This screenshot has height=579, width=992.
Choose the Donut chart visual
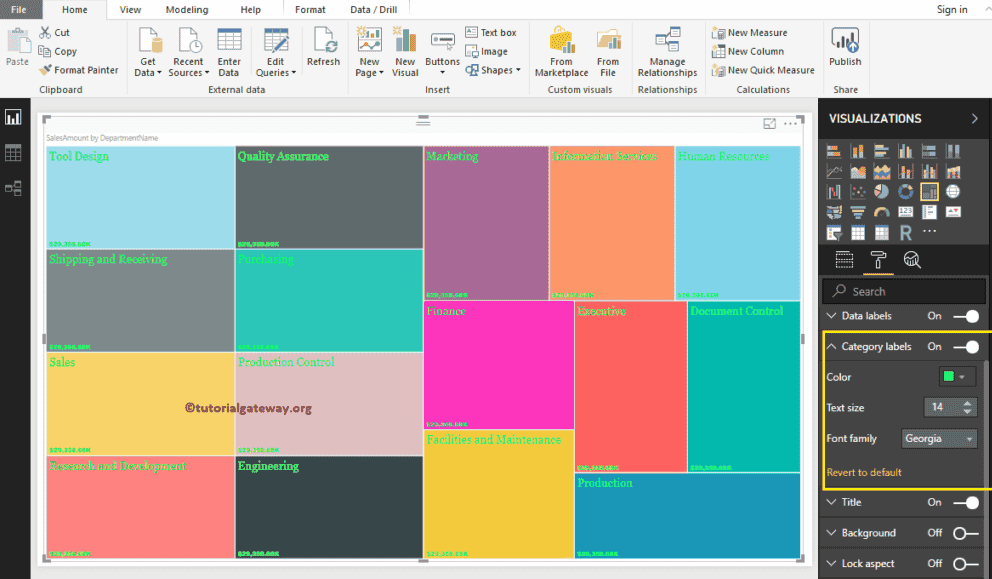(x=905, y=191)
